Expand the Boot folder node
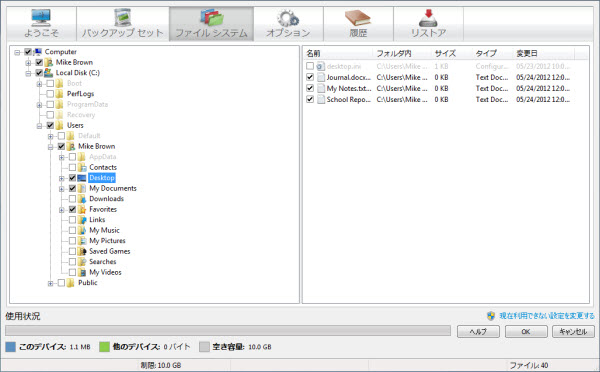The height and width of the screenshot is (372, 600). click(39, 83)
